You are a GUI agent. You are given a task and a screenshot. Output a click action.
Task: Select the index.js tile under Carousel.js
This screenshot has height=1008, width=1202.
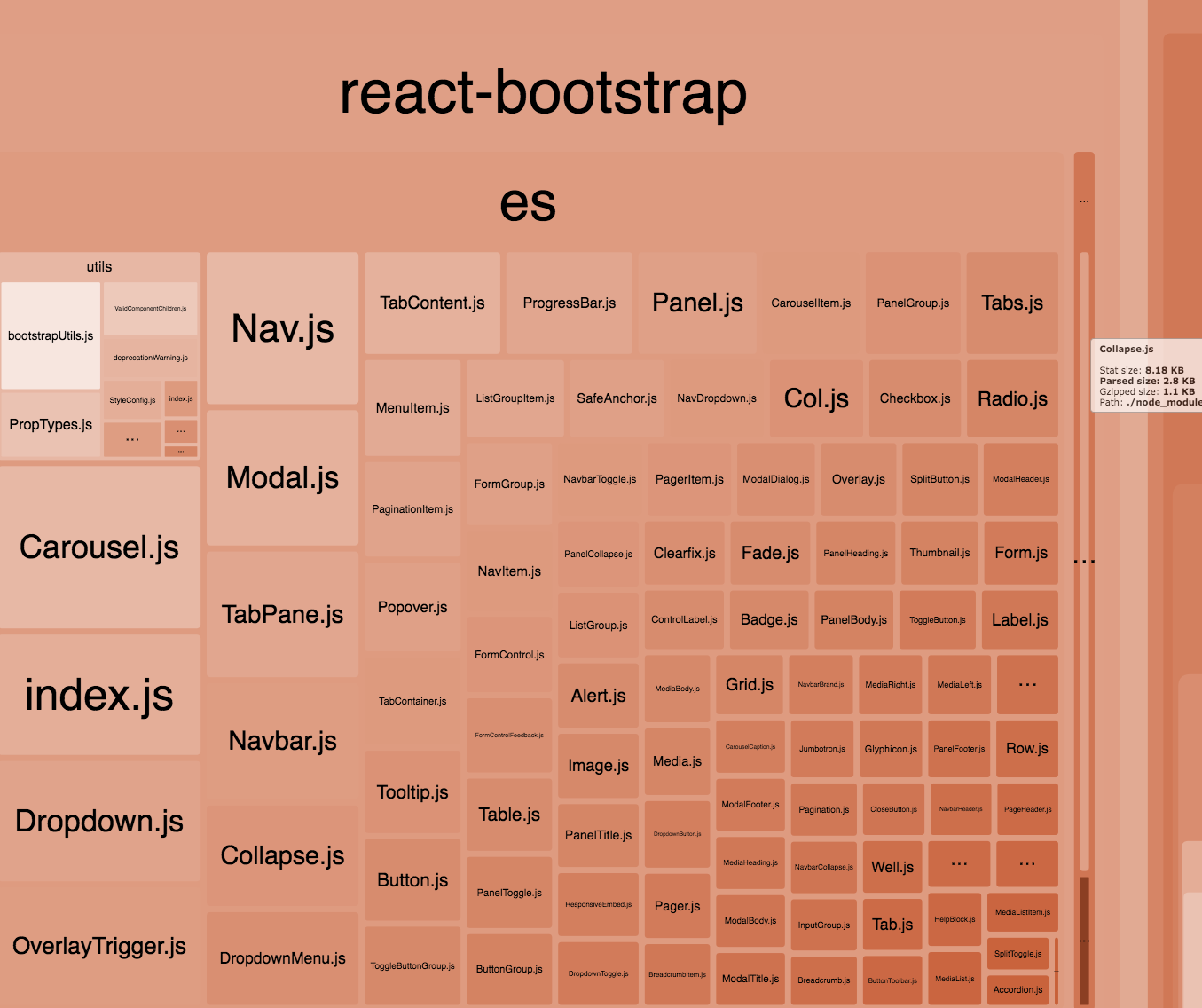99,694
